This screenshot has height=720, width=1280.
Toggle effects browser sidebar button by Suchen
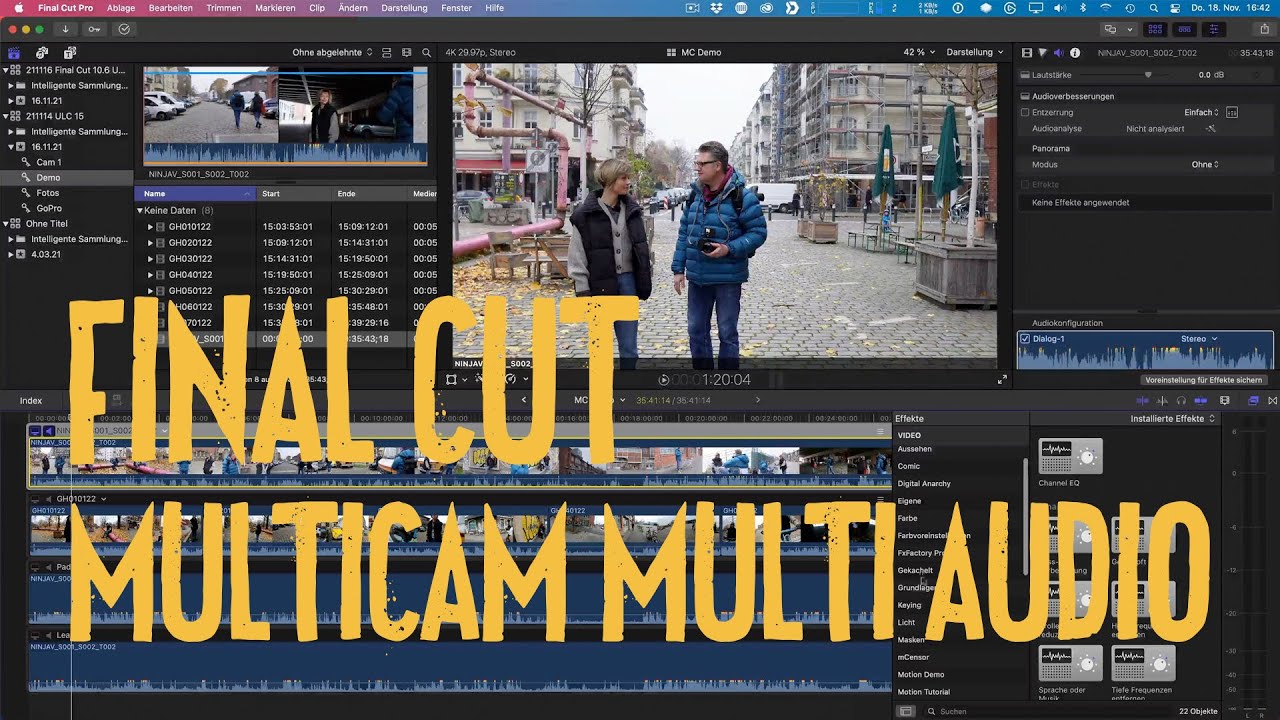pyautogui.click(x=906, y=711)
